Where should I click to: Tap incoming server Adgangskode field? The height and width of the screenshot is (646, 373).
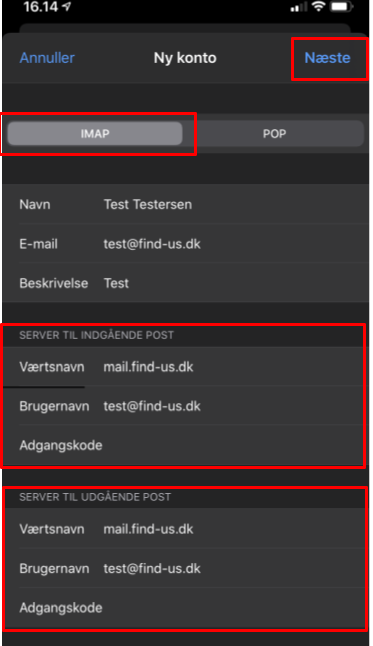click(x=184, y=445)
